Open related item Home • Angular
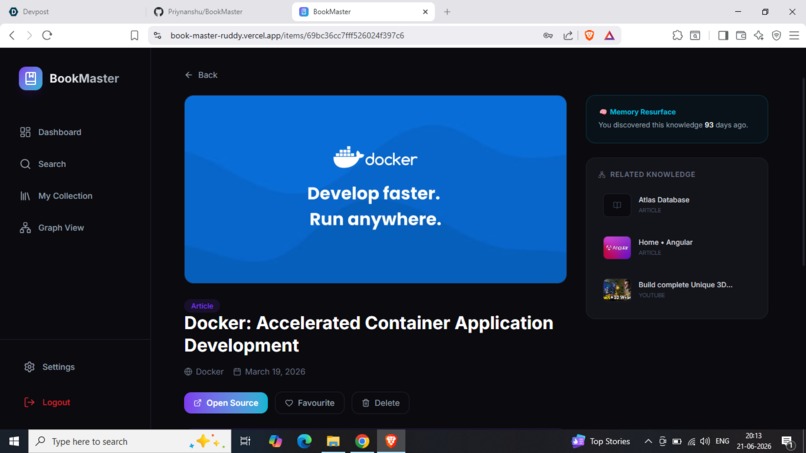 coord(676,247)
